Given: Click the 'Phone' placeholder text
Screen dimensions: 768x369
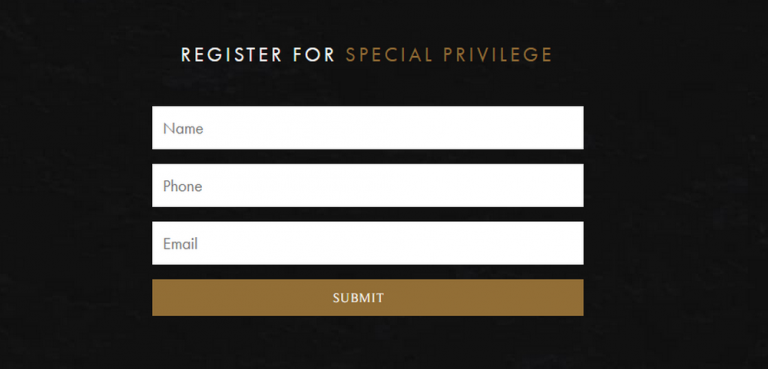Looking at the screenshot, I should [x=183, y=186].
